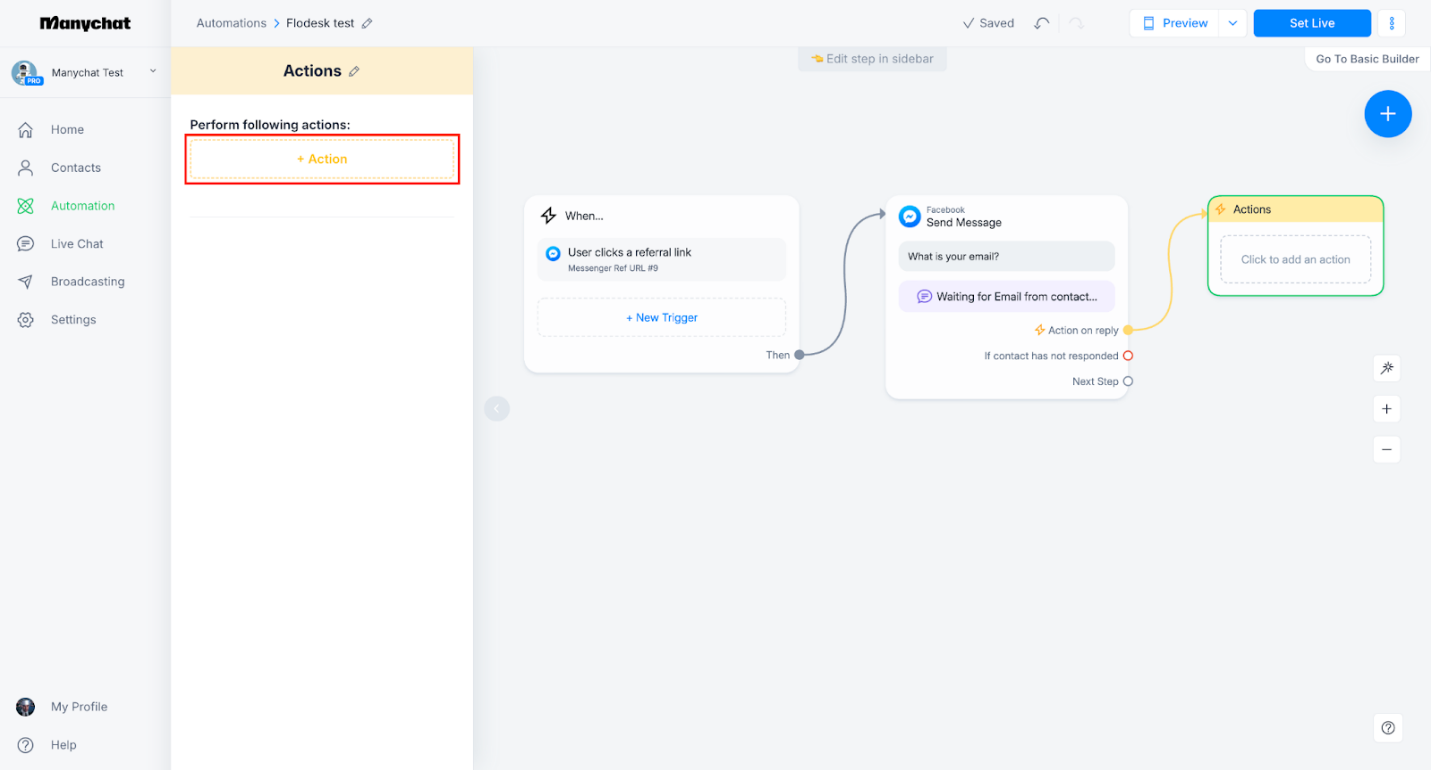
Task: Click the Actions node header
Action: [x=1296, y=209]
